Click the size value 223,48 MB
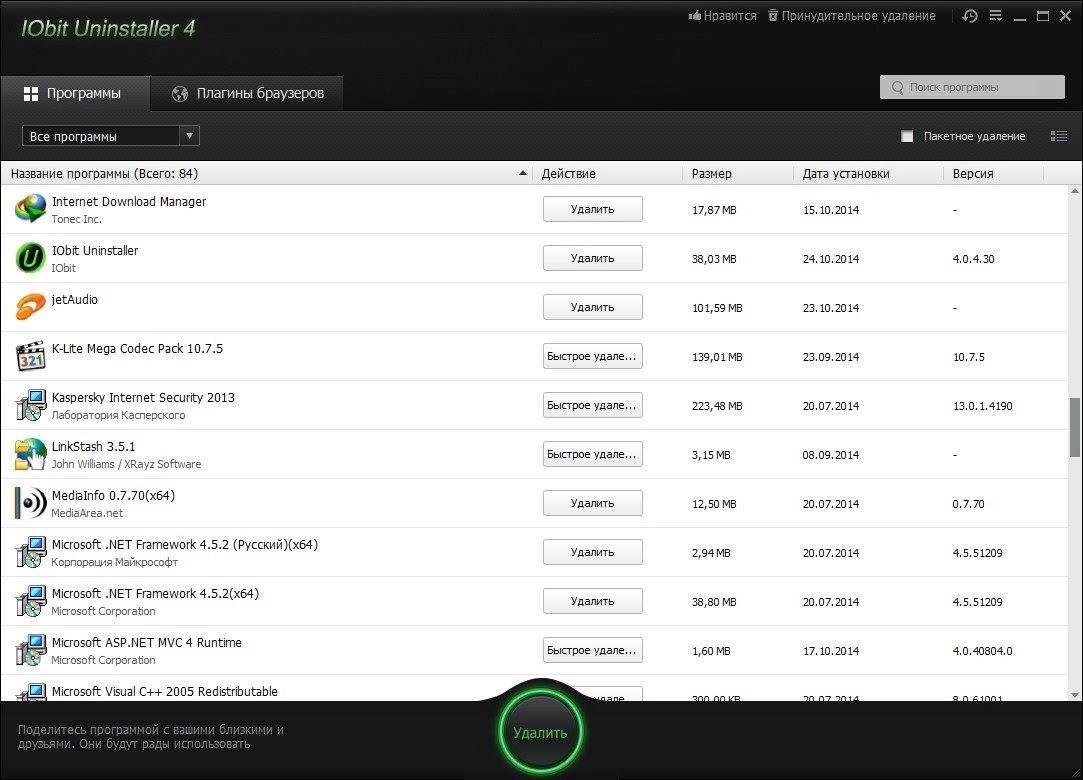Viewport: 1083px width, 780px height. click(x=717, y=406)
